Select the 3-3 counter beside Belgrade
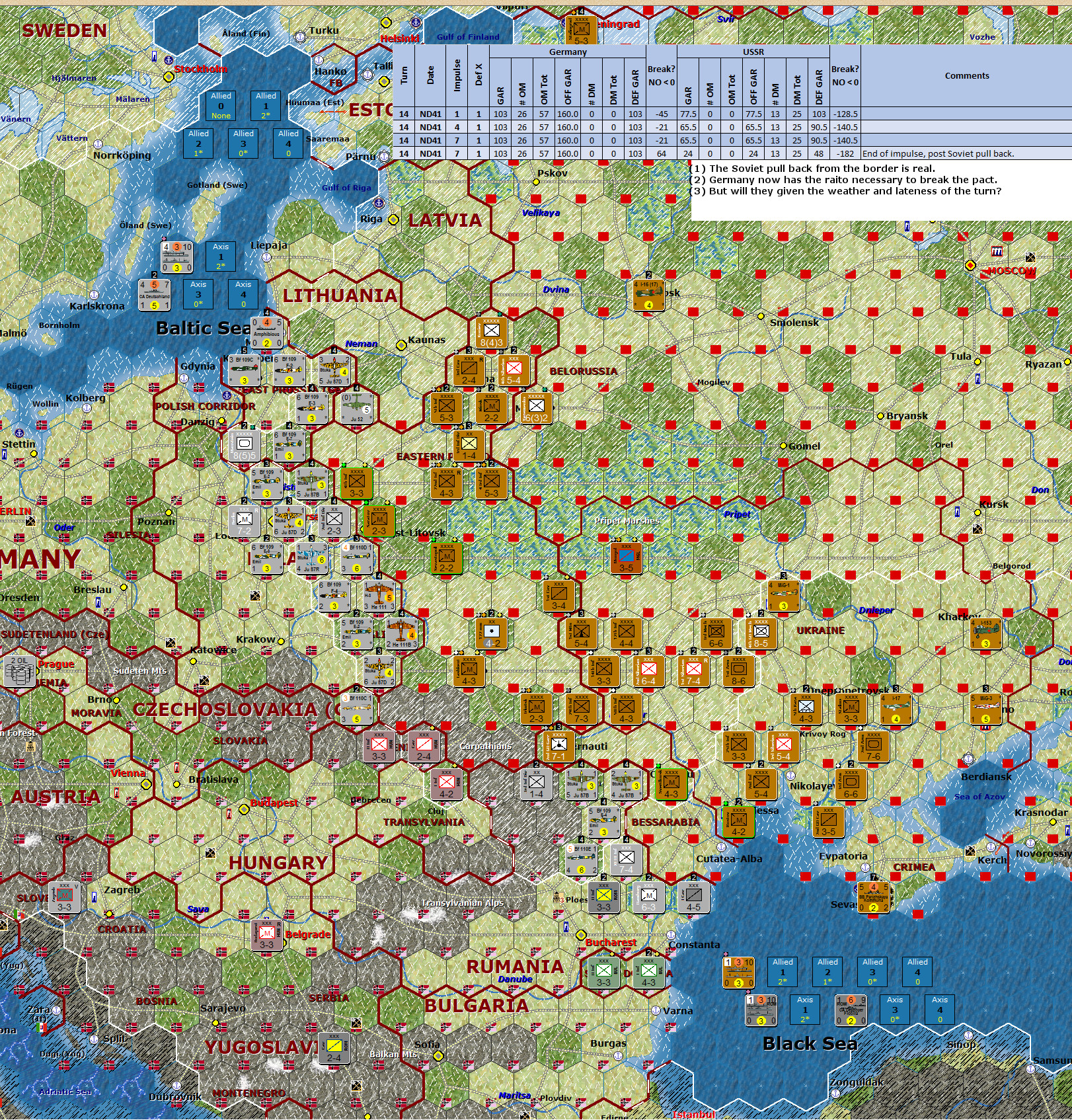The height and width of the screenshot is (1120, 1072). click(x=267, y=936)
